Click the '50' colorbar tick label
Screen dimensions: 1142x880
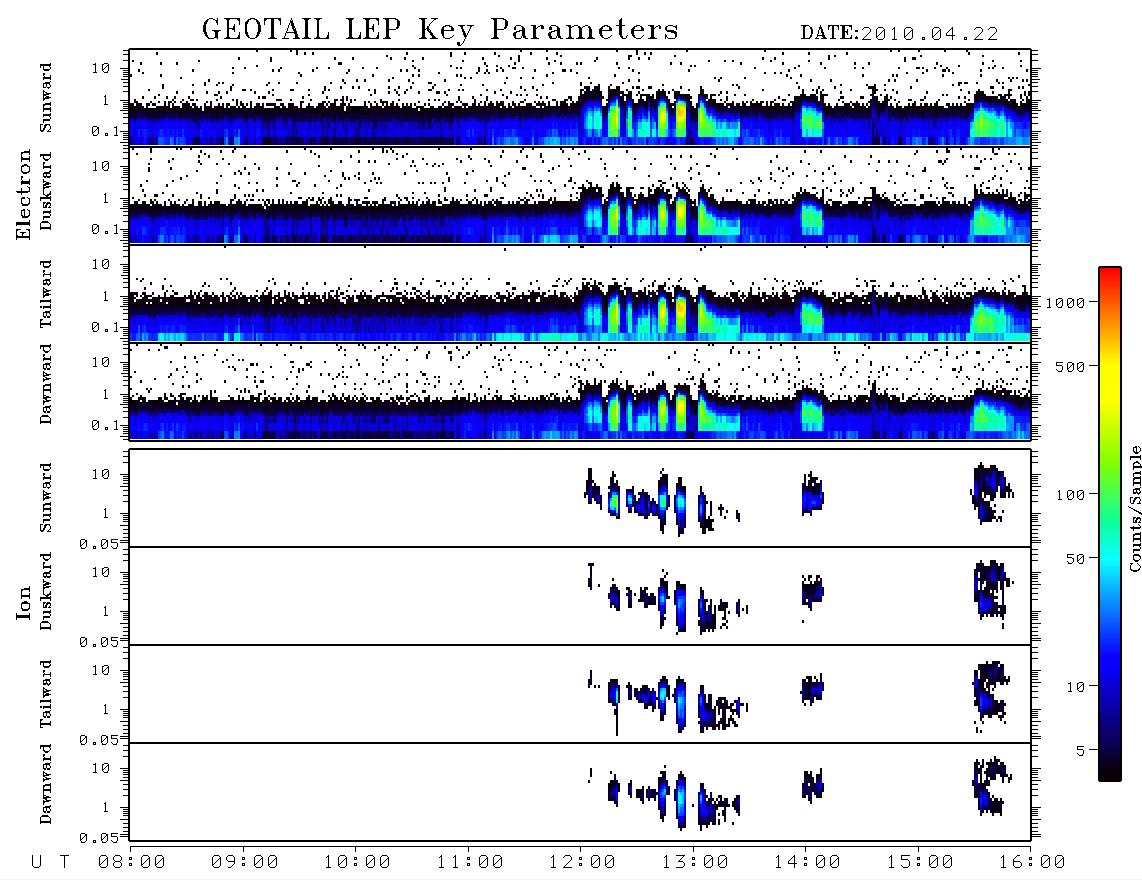[1075, 559]
